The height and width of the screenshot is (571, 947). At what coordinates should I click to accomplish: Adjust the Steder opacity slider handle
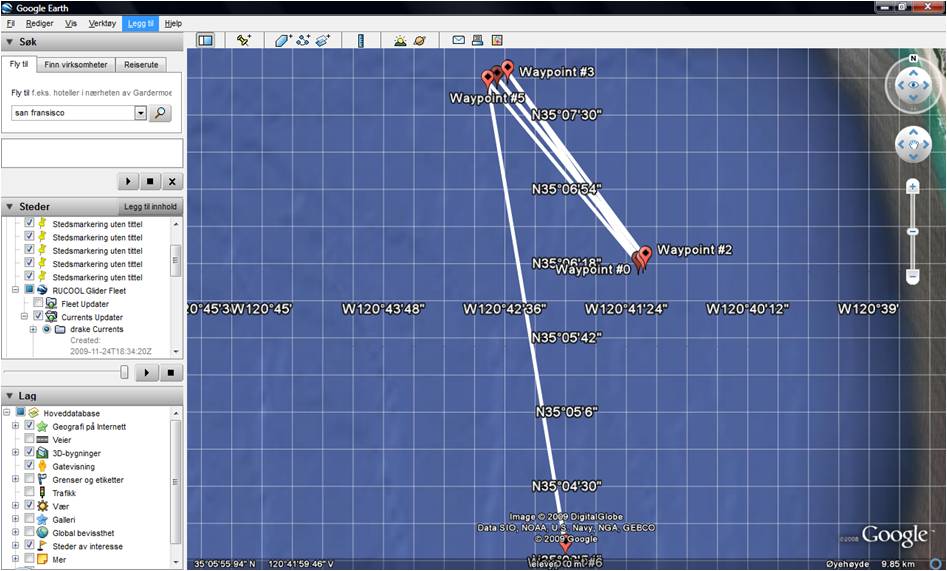[x=124, y=372]
